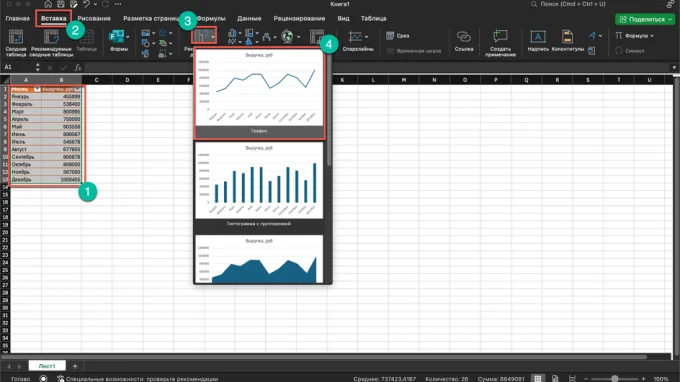The height and width of the screenshot is (382, 680).
Task: Click the WordArt icon
Action: (x=592, y=36)
